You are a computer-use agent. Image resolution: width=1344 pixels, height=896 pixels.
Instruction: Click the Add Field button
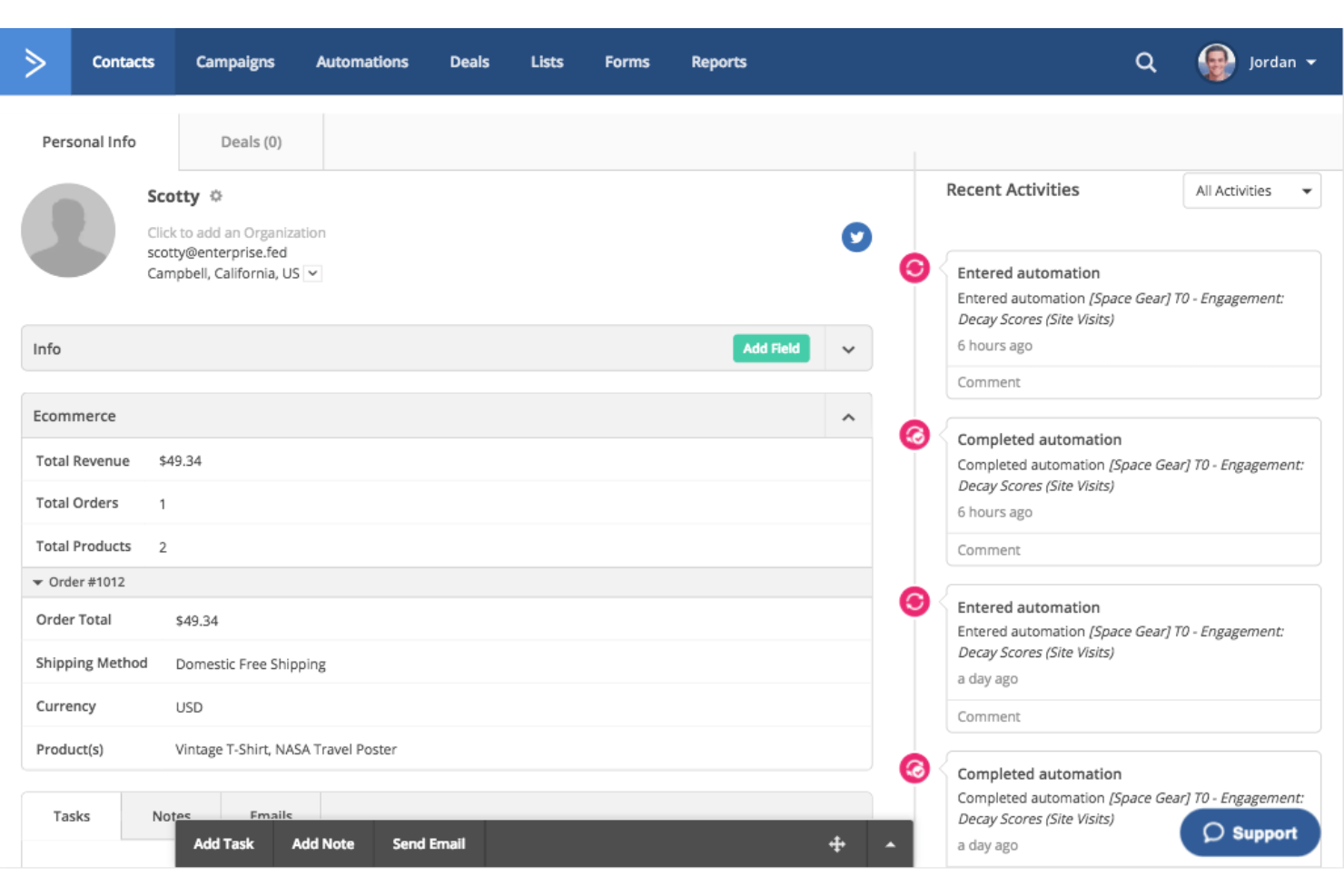pos(771,348)
